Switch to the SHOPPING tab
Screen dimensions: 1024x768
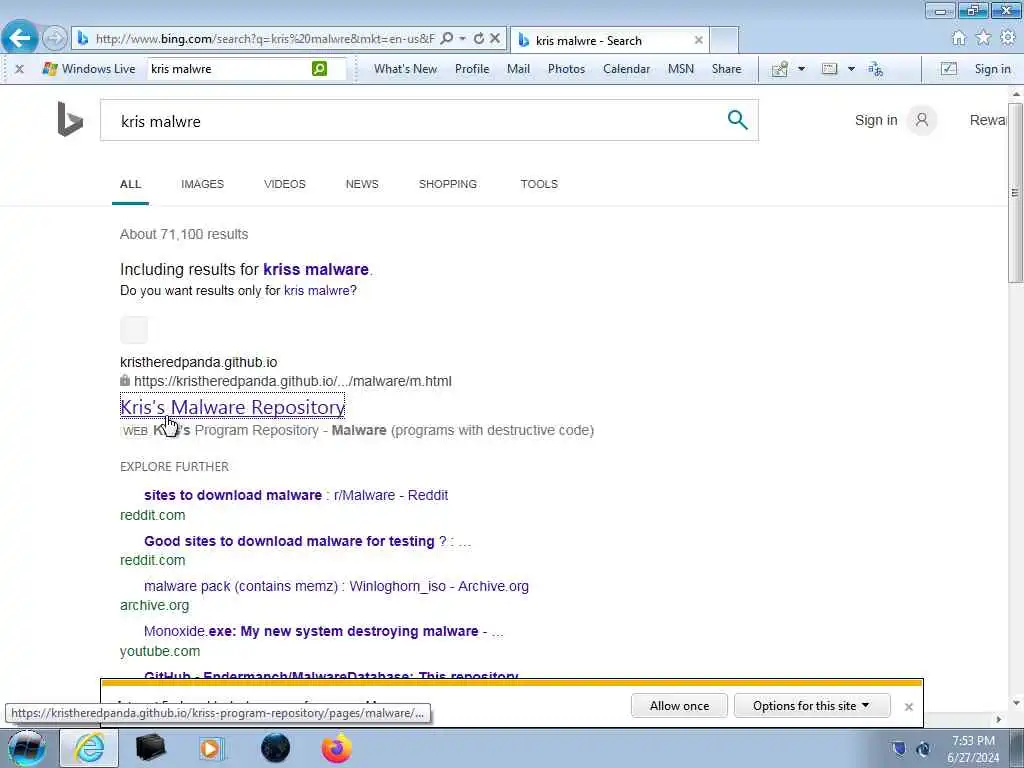pos(447,184)
